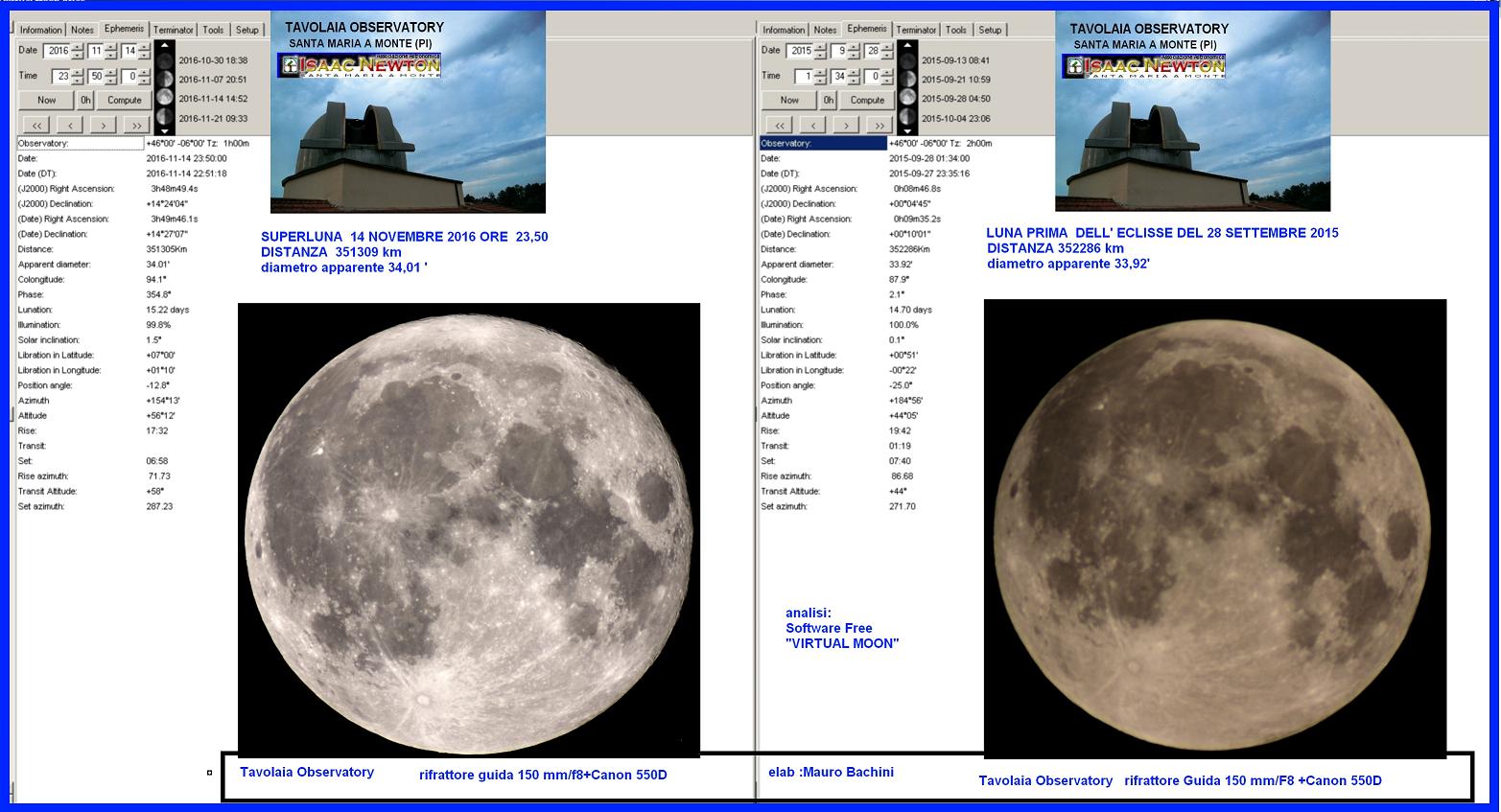The width and height of the screenshot is (1501, 812).
Task: Click the year field showing 2016
Action: tap(57, 51)
